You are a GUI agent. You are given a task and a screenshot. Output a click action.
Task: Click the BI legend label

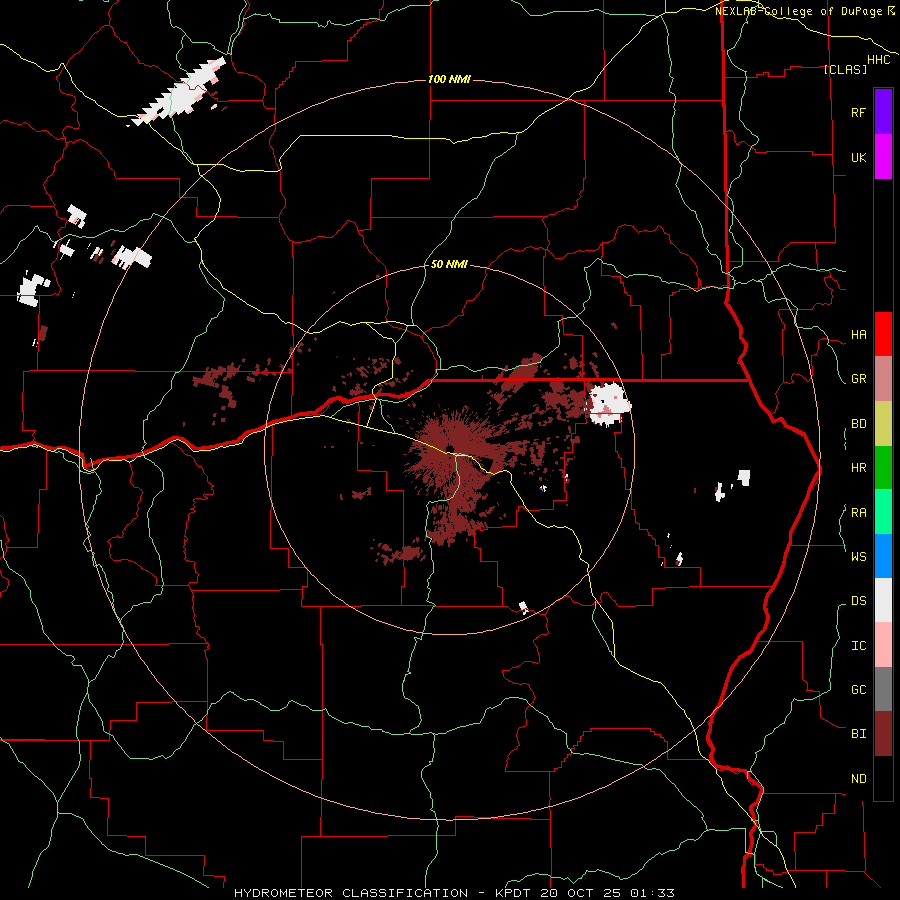(x=858, y=734)
